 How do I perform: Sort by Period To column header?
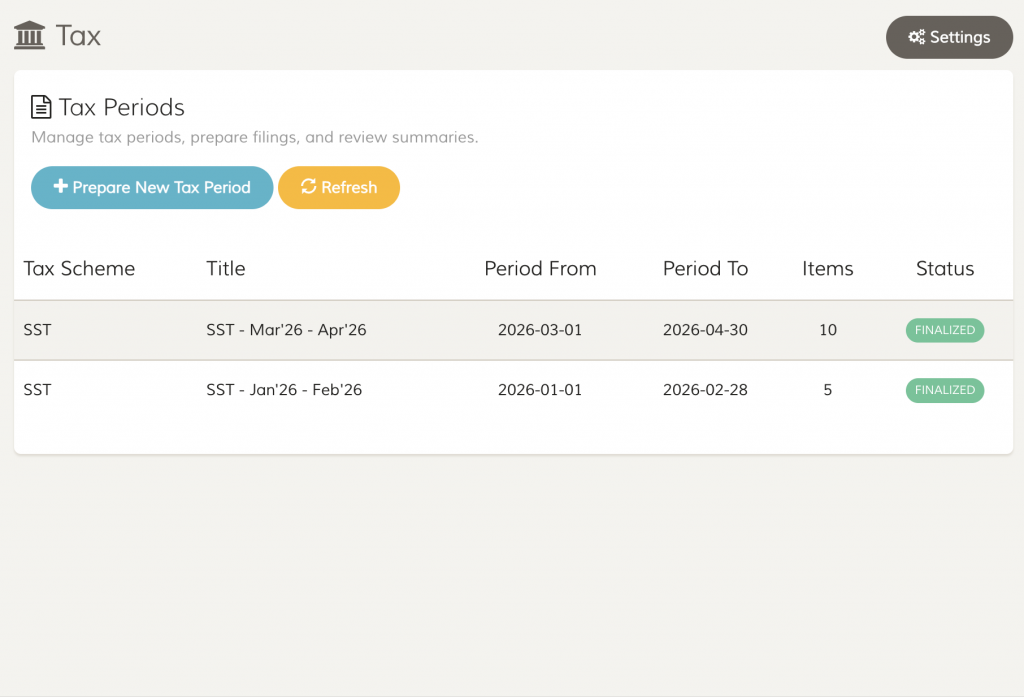[705, 268]
